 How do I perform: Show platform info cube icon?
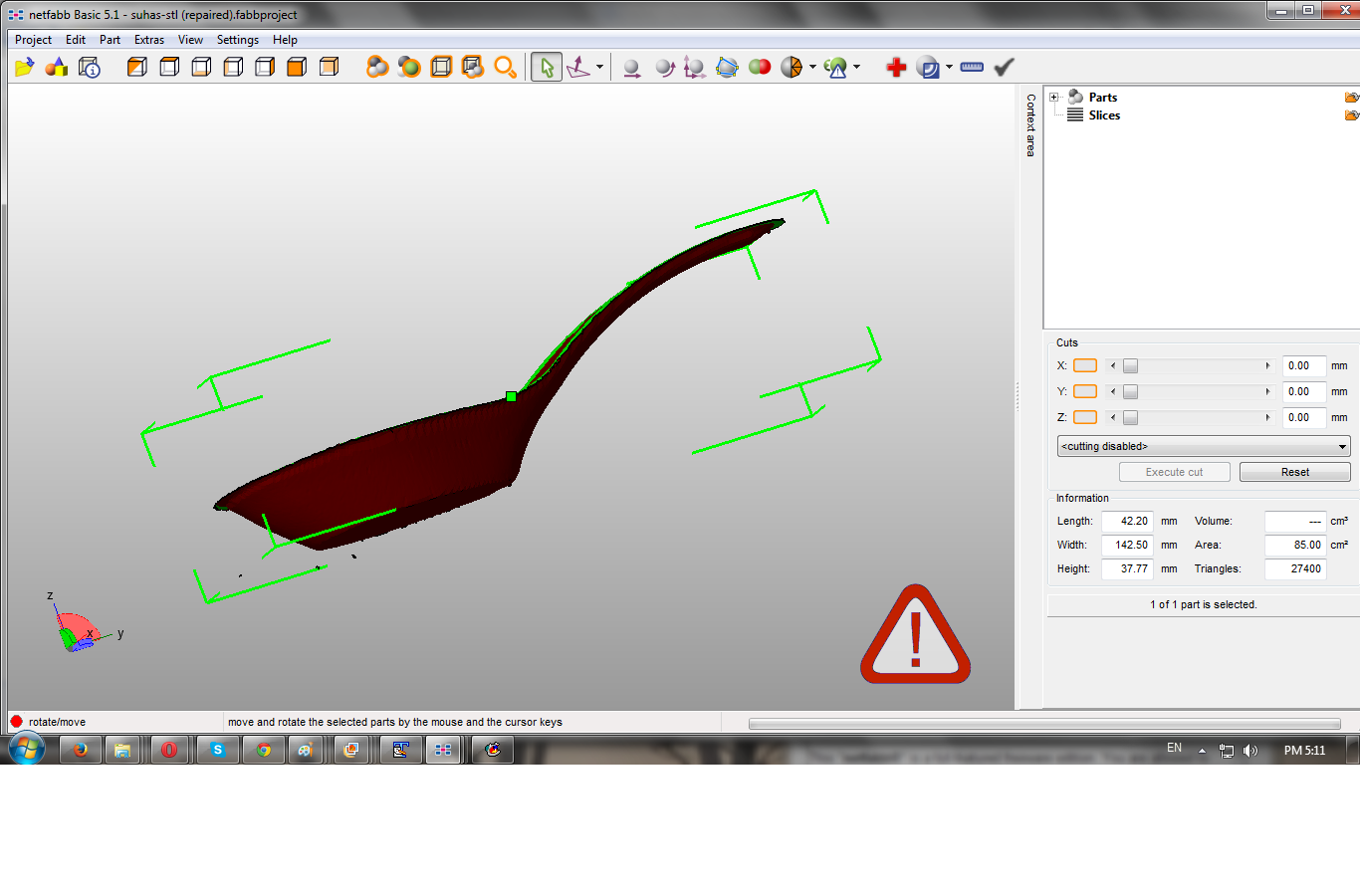pyautogui.click(x=90, y=67)
